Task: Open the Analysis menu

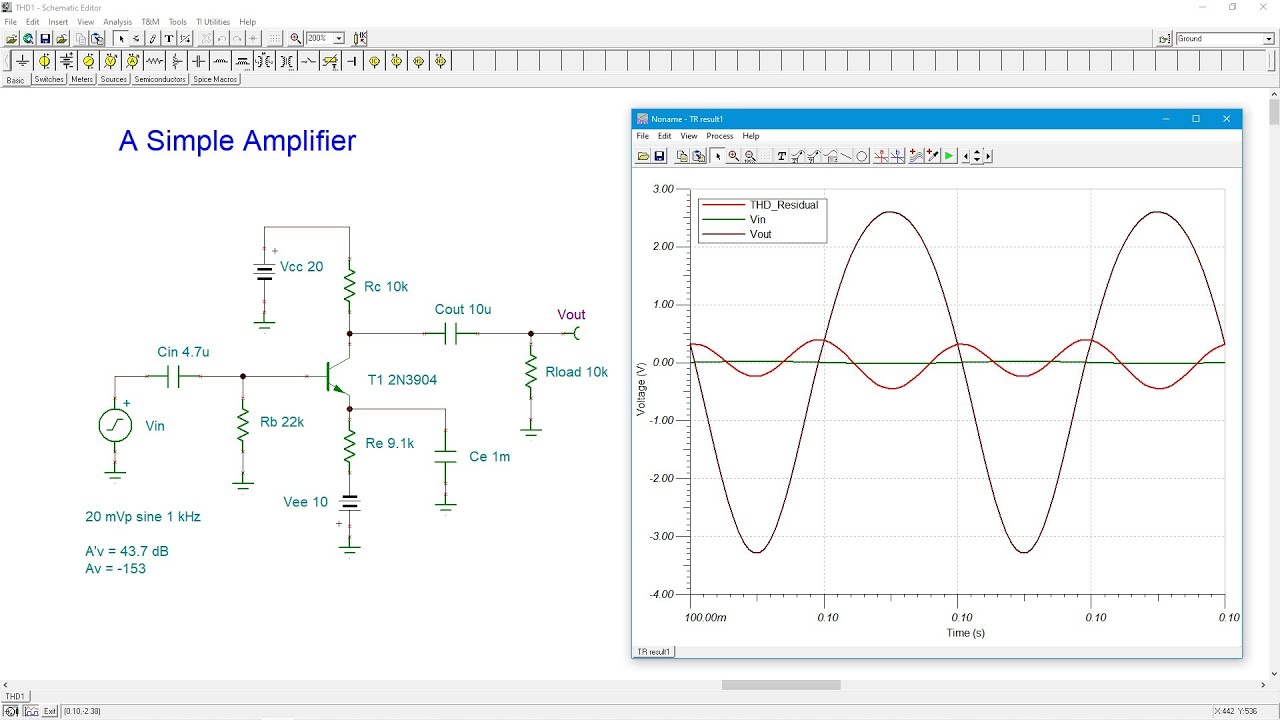Action: (x=118, y=21)
